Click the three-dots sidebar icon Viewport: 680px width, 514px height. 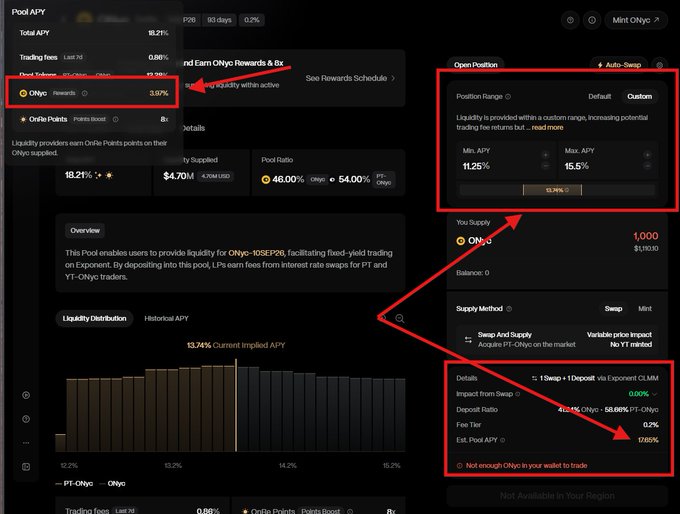(x=26, y=443)
